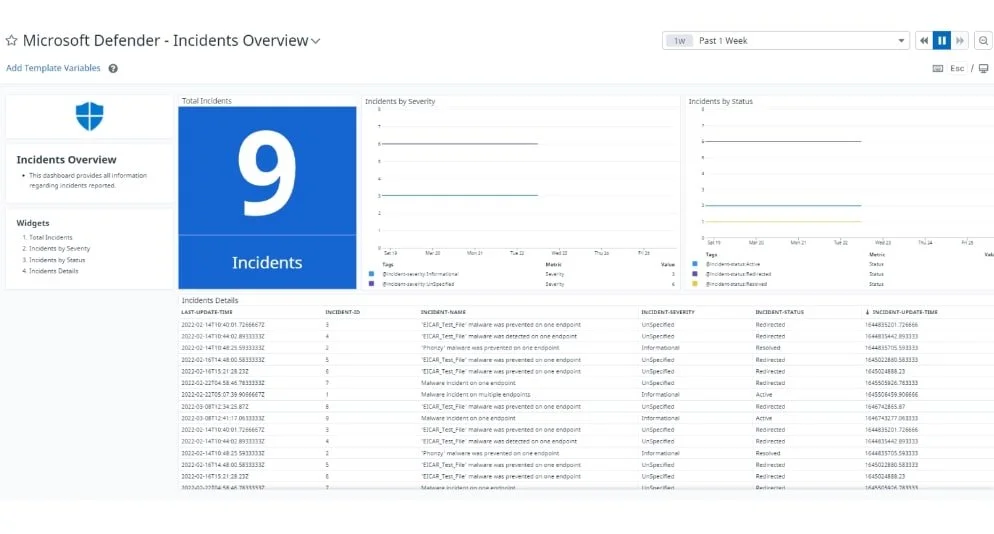
Task: Click the sort arrow beside INCIDENT-UPDATE-TIME
Action: (867, 312)
